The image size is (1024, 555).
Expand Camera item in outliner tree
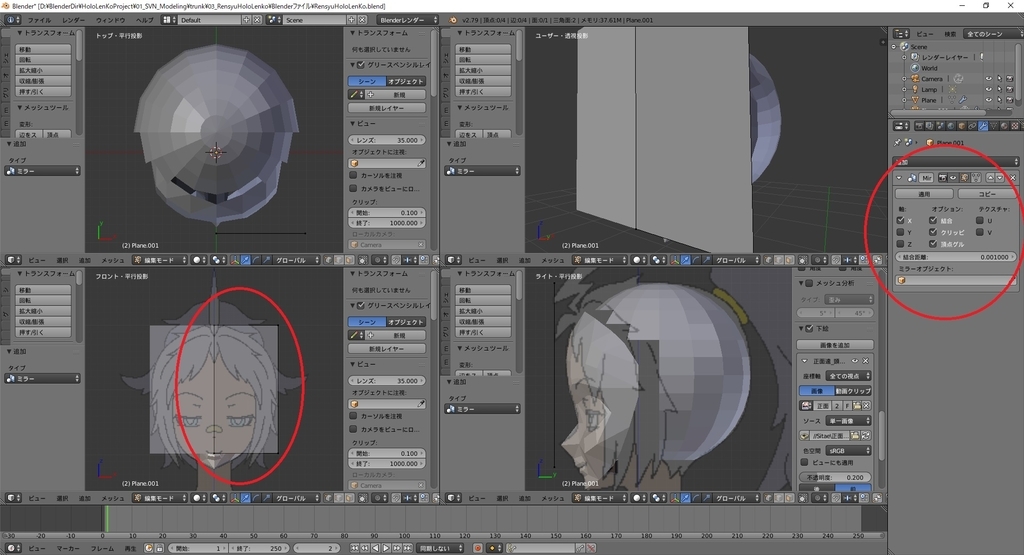coord(904,79)
